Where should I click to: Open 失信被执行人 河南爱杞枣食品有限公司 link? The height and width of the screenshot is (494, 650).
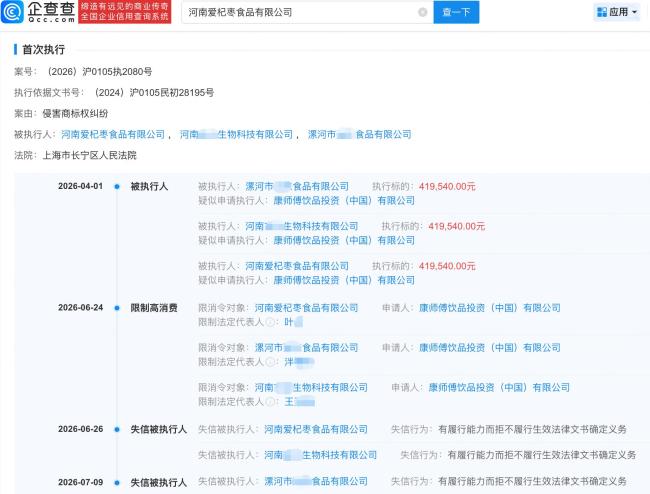click(316, 429)
